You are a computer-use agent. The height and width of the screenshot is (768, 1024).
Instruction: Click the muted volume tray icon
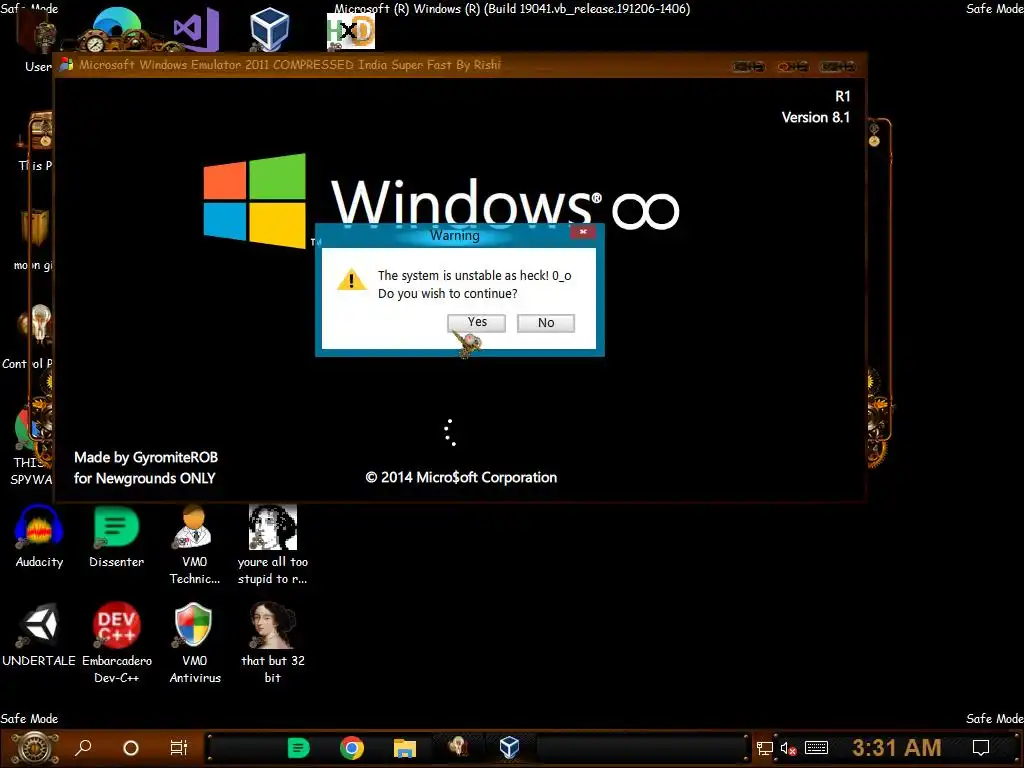click(788, 748)
